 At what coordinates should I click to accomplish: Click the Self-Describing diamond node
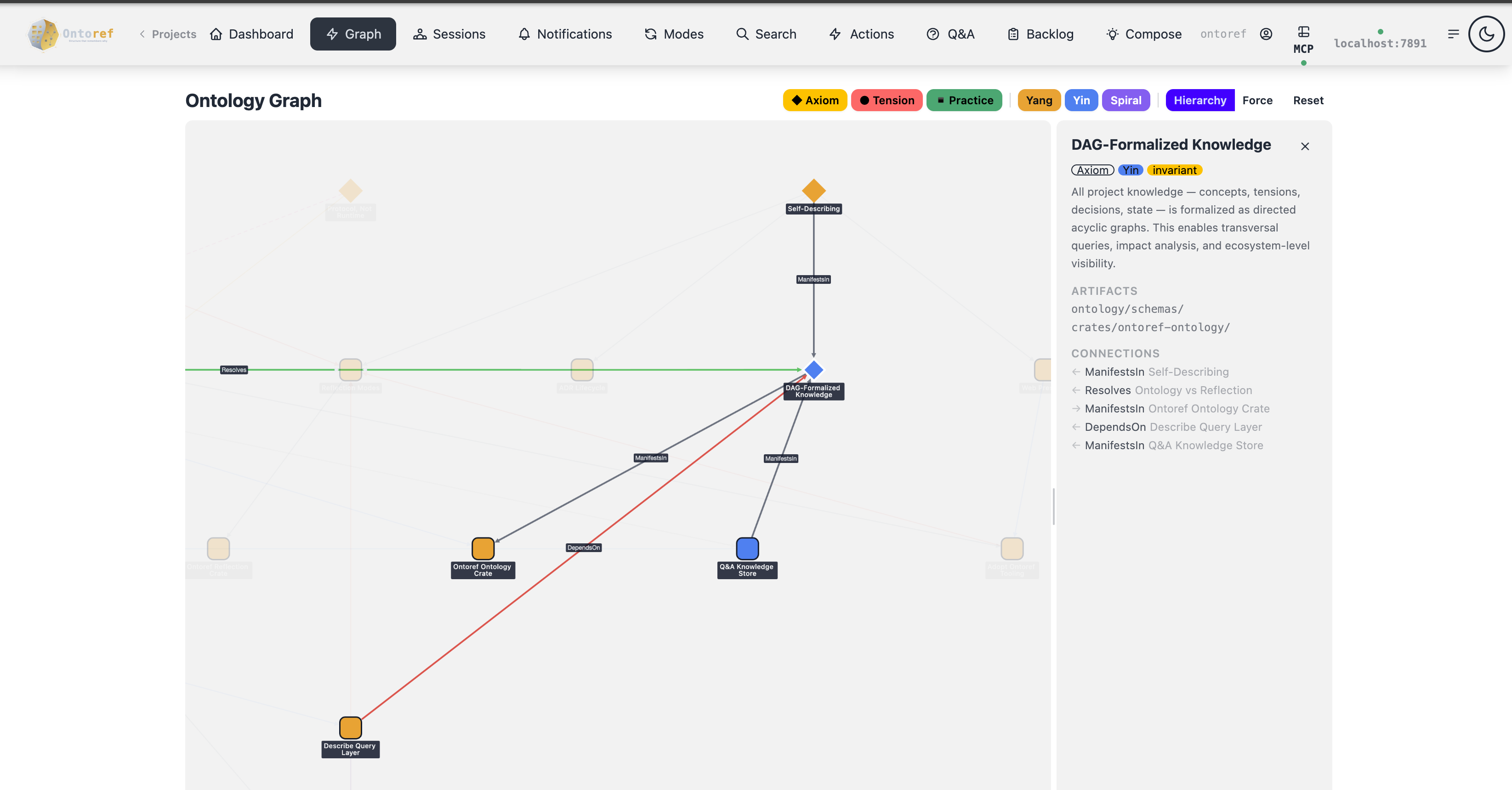[x=813, y=191]
